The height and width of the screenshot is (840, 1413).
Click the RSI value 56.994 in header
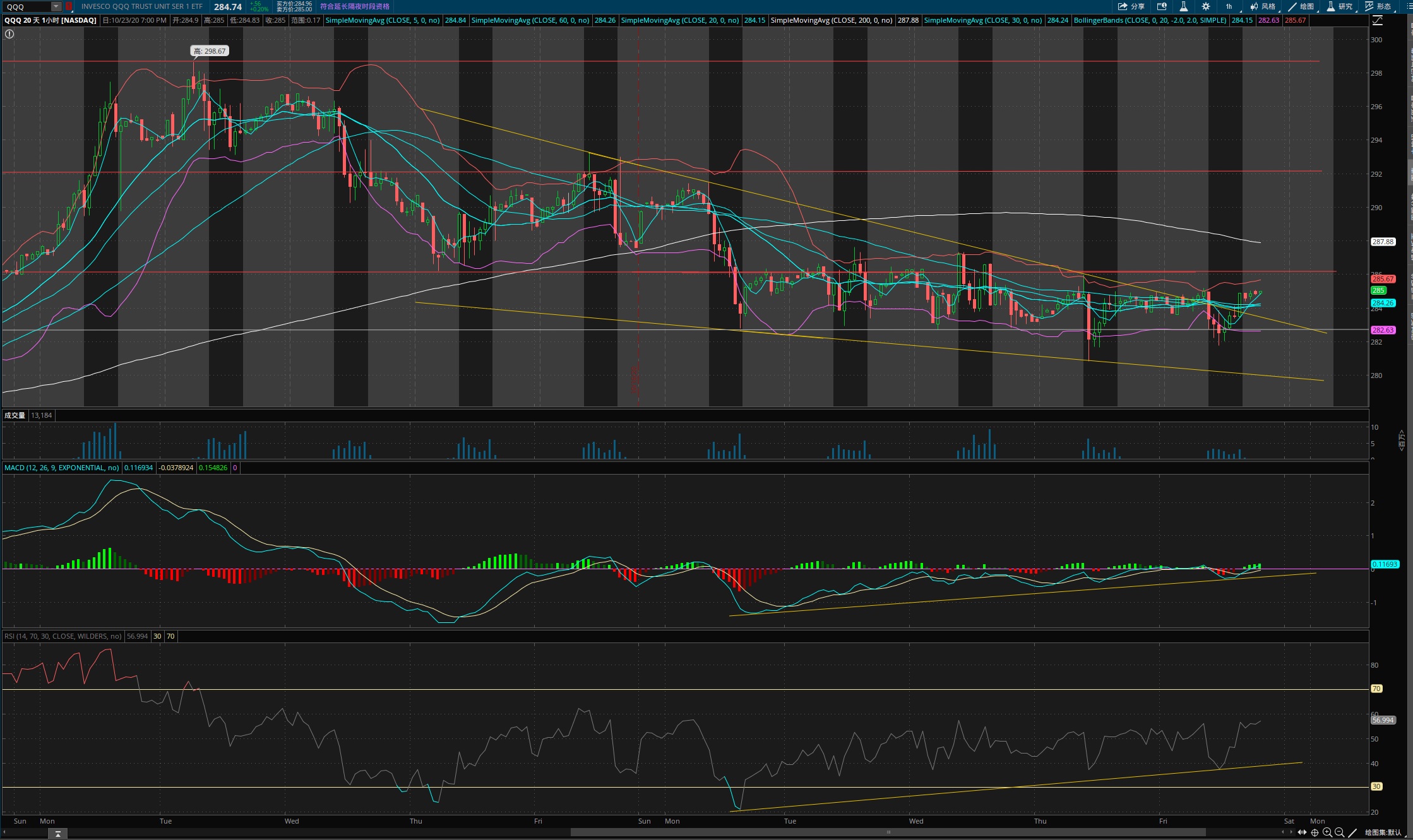point(137,636)
